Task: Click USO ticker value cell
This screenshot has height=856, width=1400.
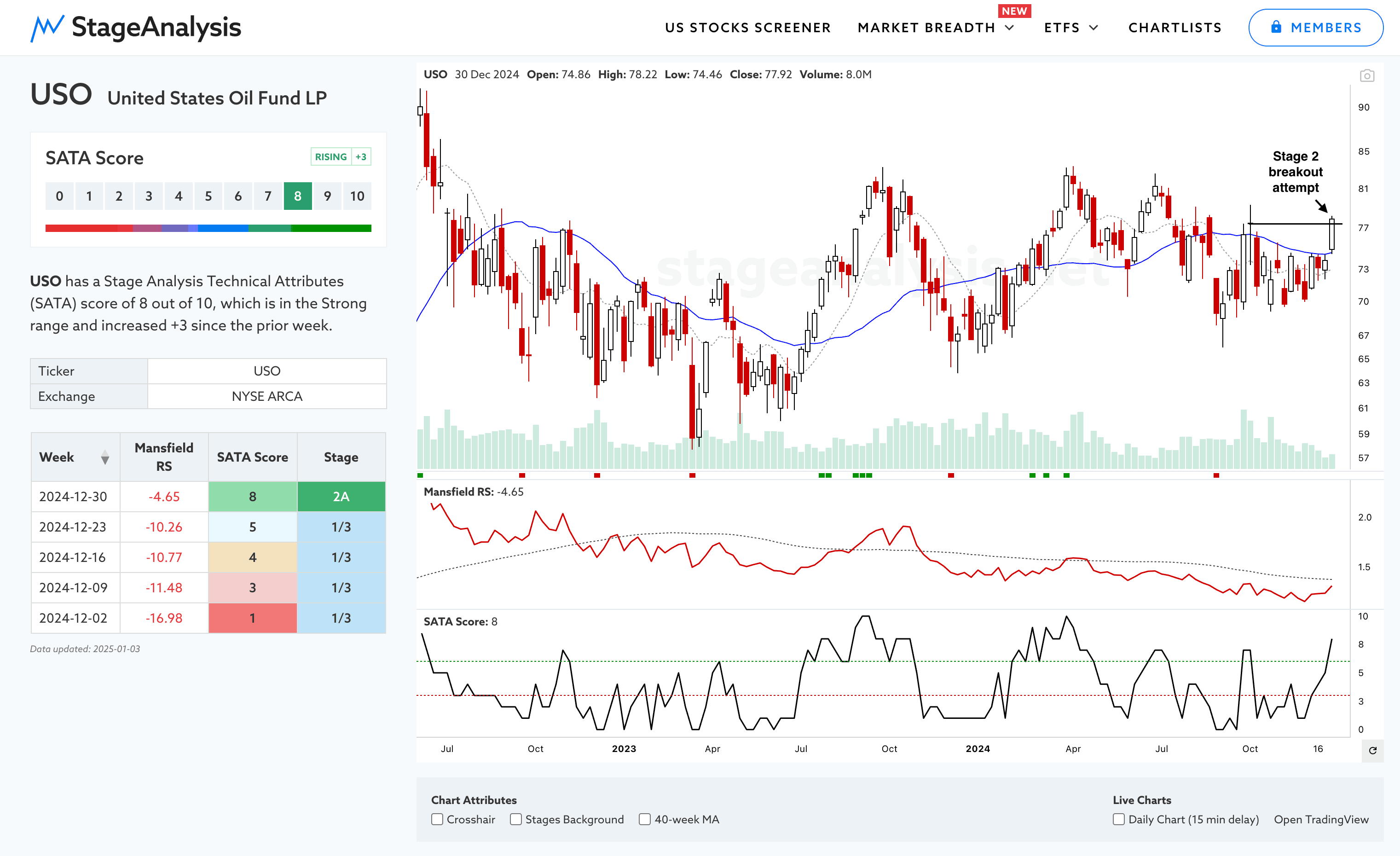Action: point(267,371)
